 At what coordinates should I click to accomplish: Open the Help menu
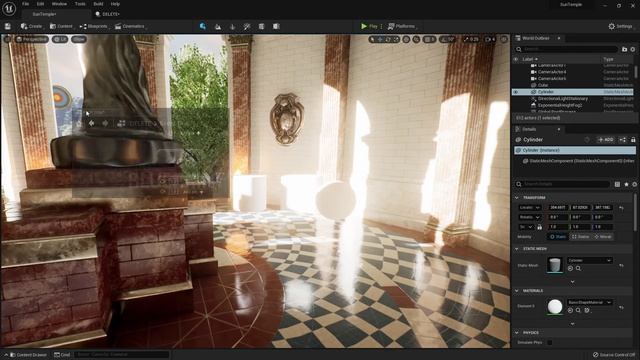coord(116,4)
